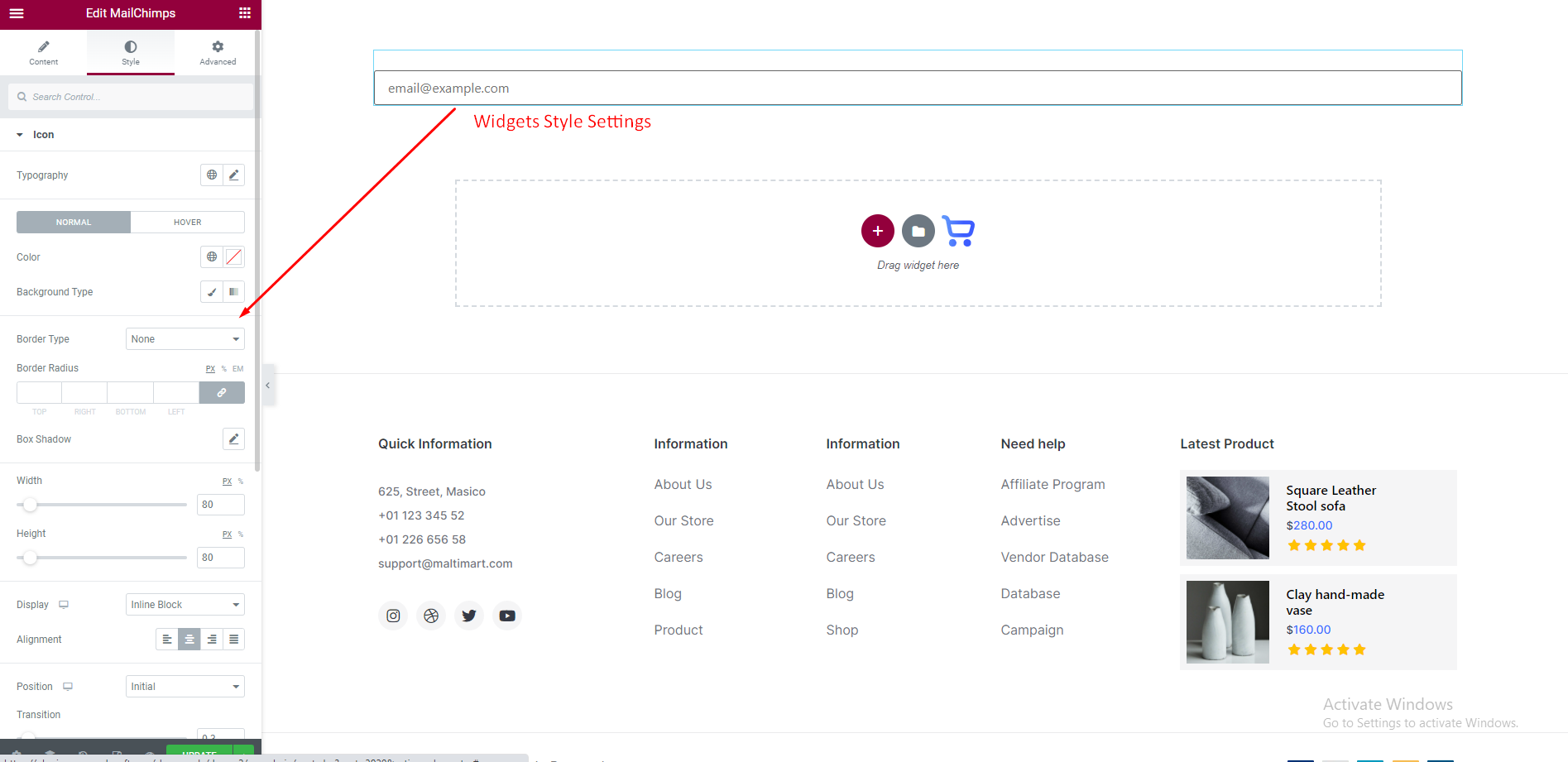Open the hamburger menu in Elementor header

click(x=17, y=13)
